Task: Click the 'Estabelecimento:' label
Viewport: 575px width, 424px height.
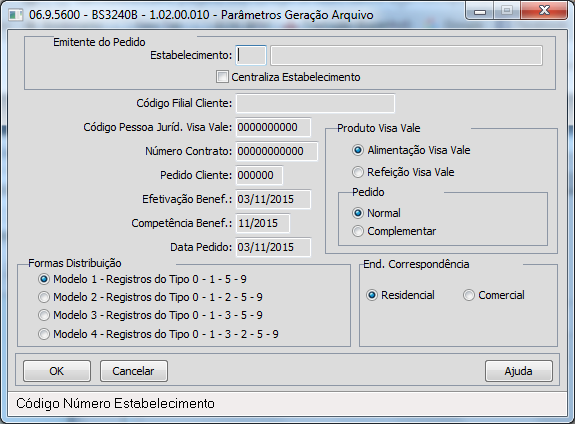Action: pos(191,55)
